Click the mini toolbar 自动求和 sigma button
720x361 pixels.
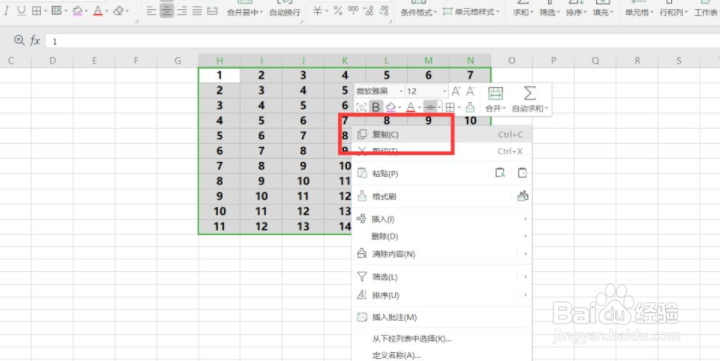click(529, 99)
